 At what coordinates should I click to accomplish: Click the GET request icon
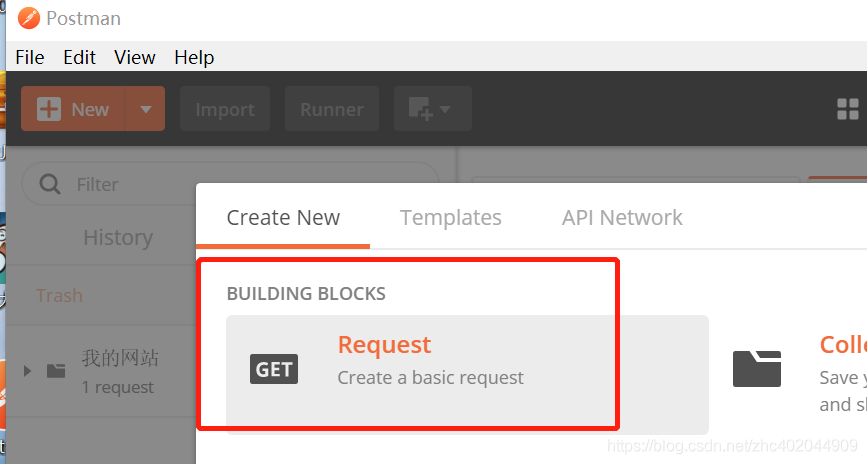[274, 369]
